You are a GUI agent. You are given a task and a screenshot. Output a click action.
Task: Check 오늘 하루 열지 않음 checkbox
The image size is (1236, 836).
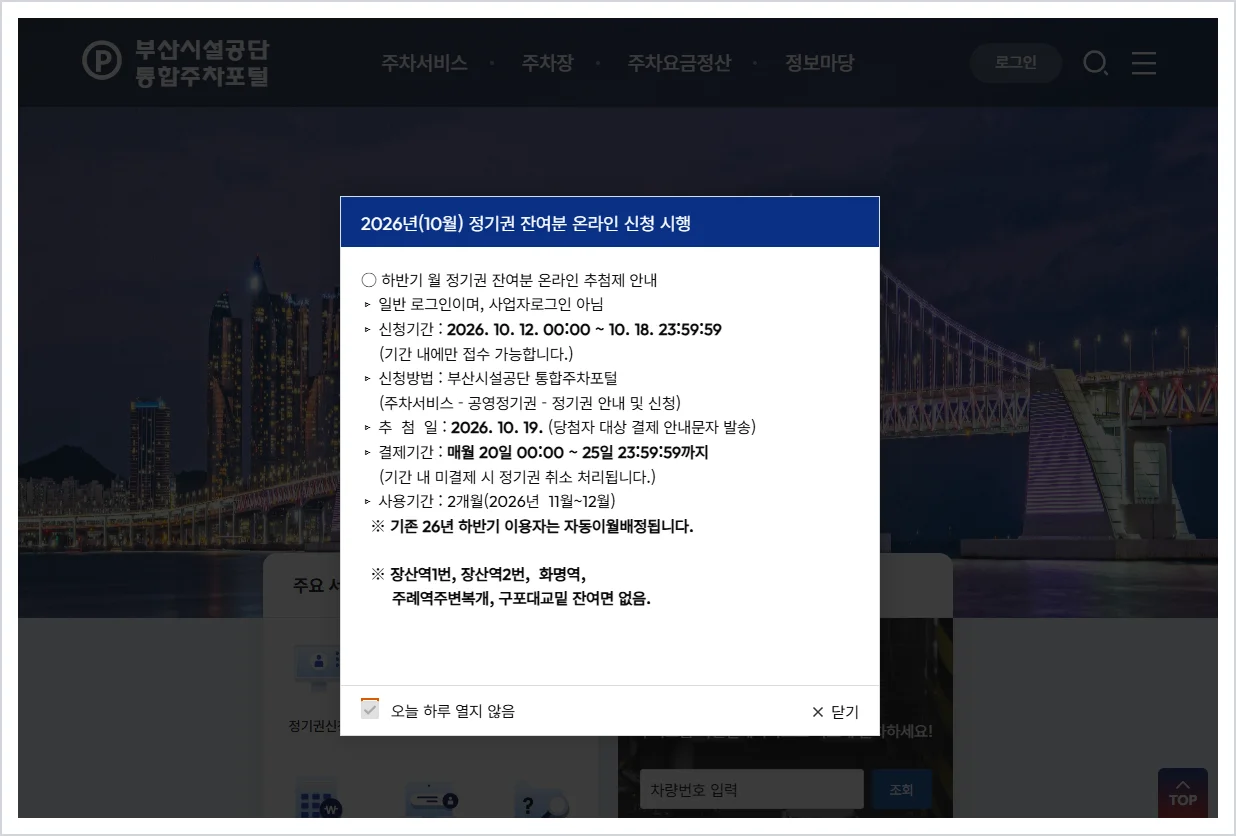coord(370,709)
